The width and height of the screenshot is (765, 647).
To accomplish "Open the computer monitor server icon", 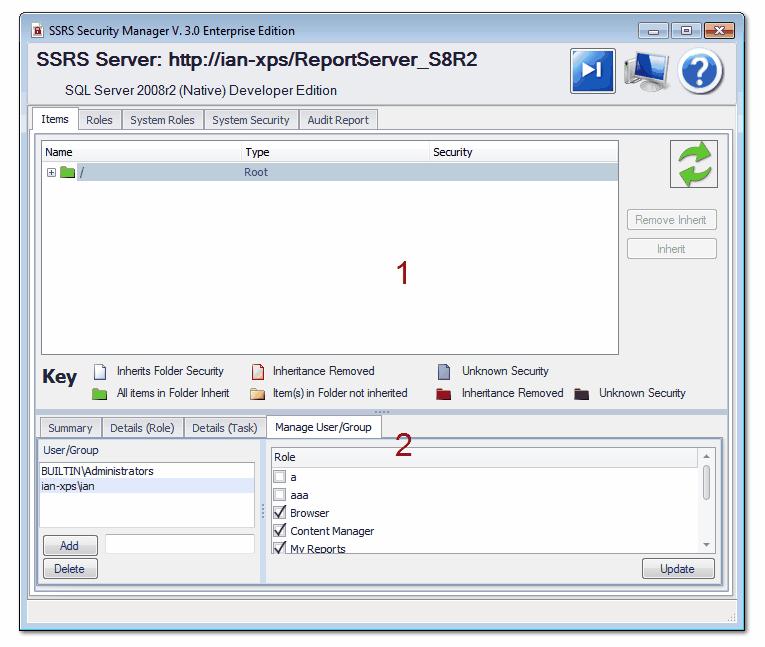I will click(x=646, y=71).
